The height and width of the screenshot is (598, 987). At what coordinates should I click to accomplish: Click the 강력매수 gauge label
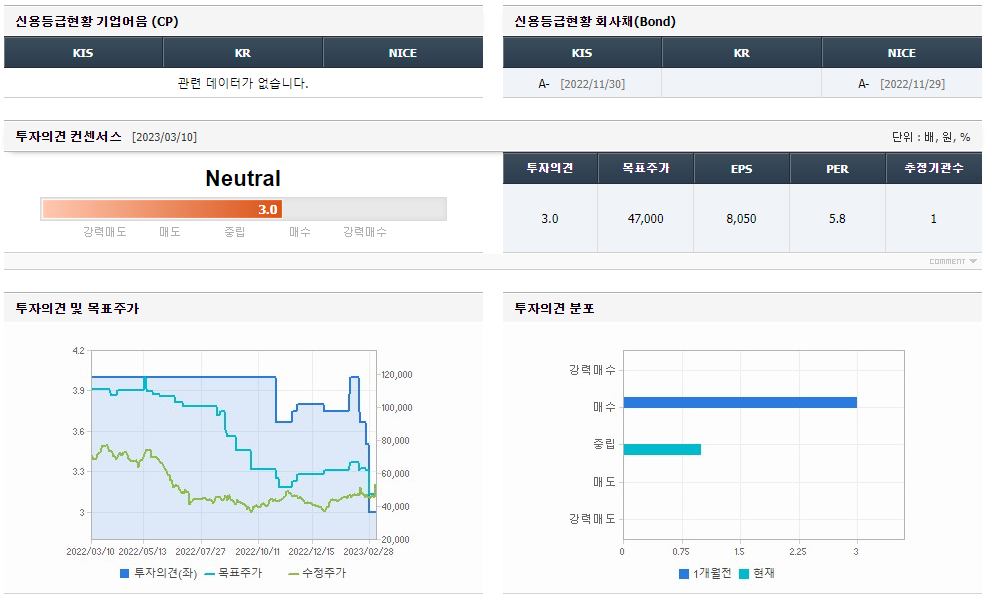[x=364, y=232]
